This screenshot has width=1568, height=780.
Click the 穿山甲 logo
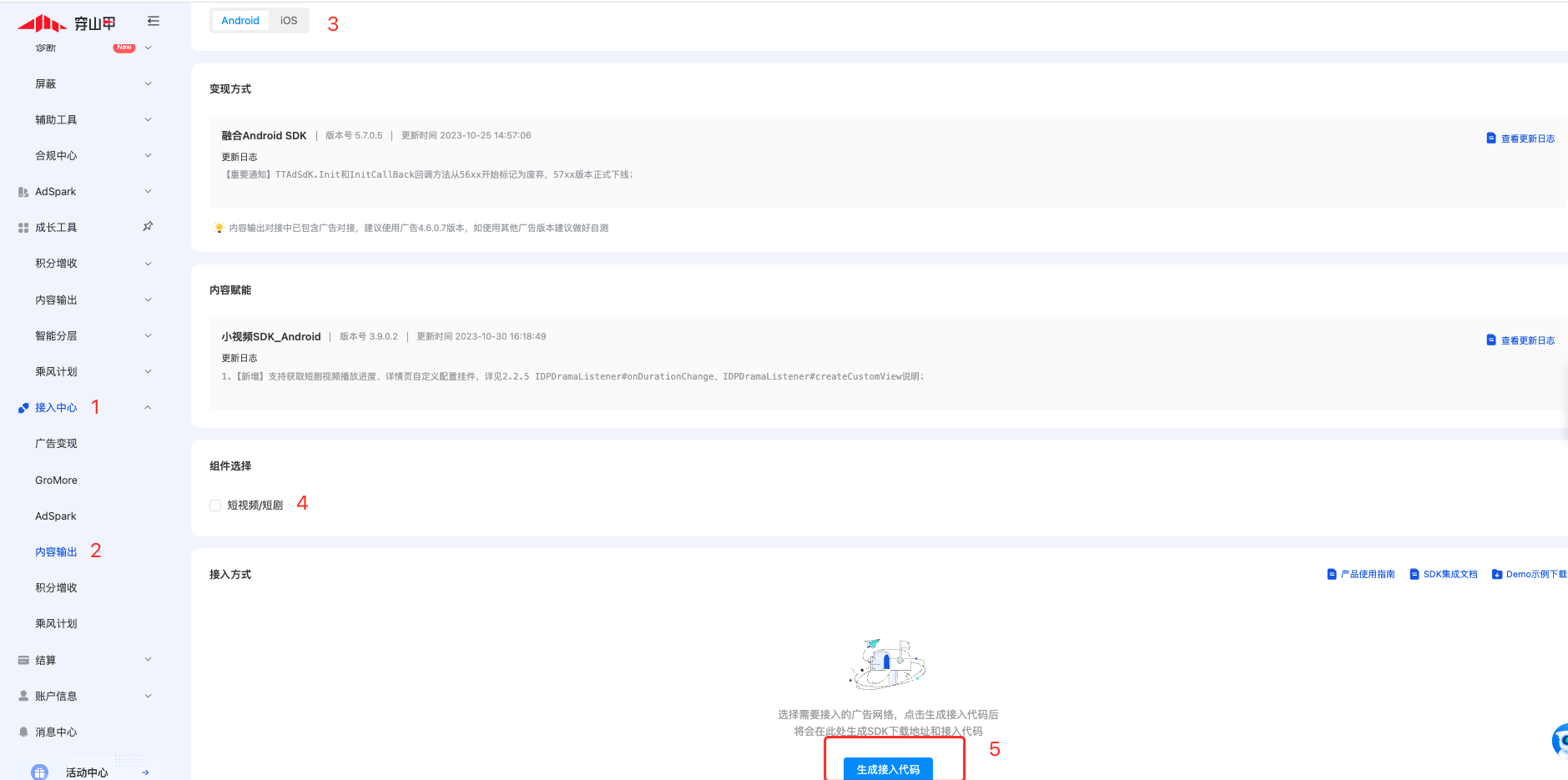67,23
